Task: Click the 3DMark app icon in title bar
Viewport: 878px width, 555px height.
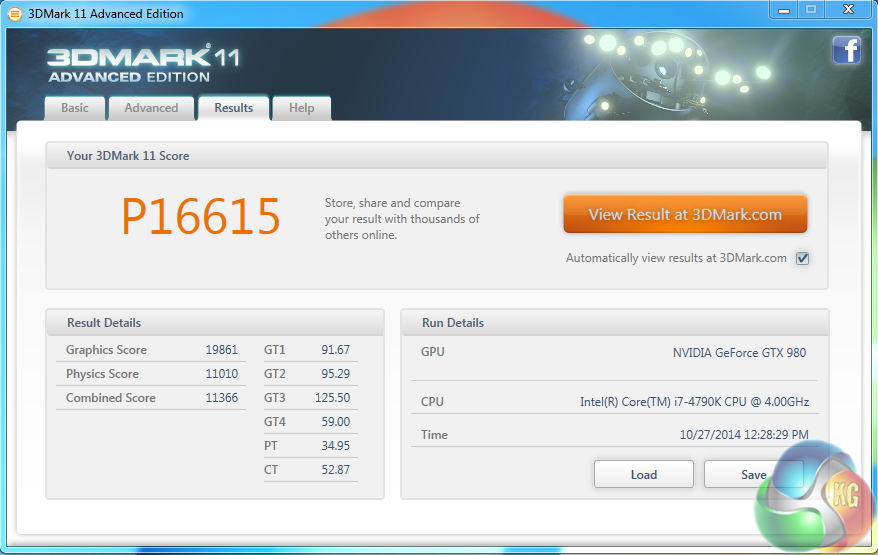Action: pyautogui.click(x=14, y=13)
